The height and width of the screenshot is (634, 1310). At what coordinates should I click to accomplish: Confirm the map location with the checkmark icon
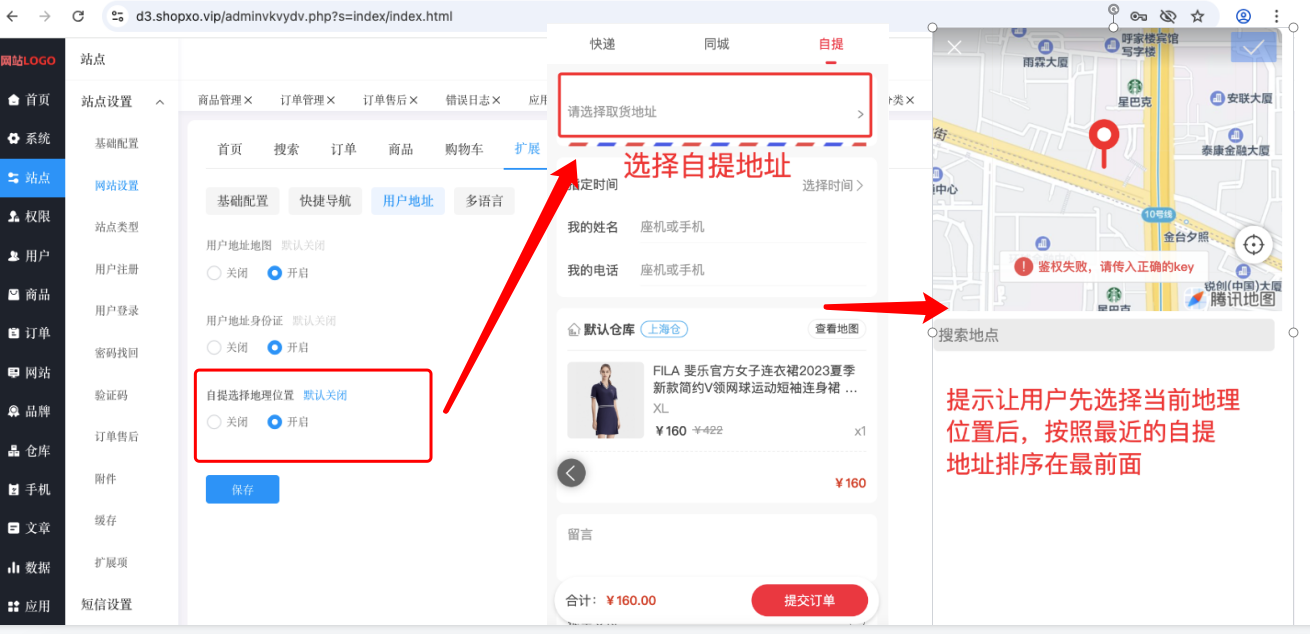click(1253, 46)
